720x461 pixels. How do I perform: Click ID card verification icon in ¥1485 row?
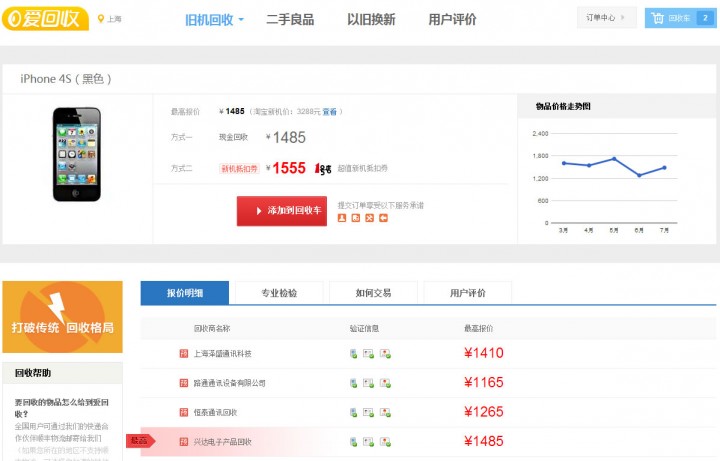368,442
